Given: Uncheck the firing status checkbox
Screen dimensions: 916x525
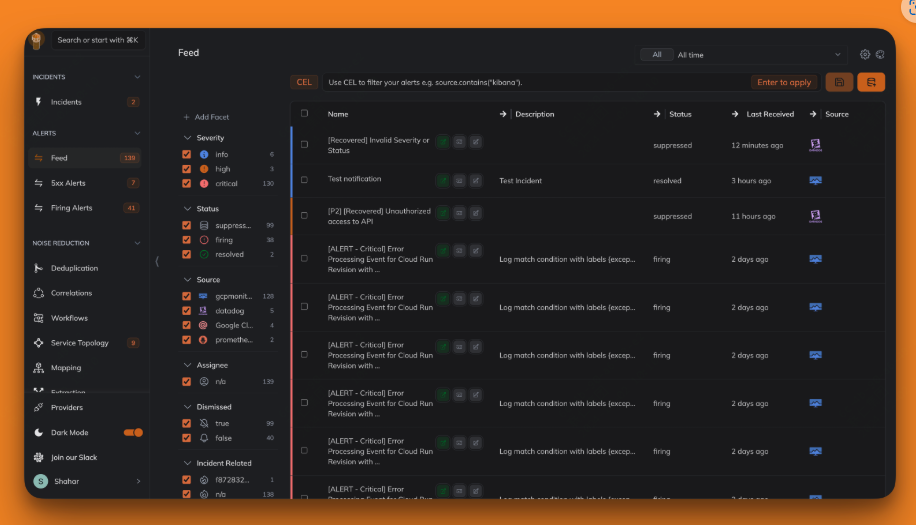Looking at the screenshot, I should 186,240.
